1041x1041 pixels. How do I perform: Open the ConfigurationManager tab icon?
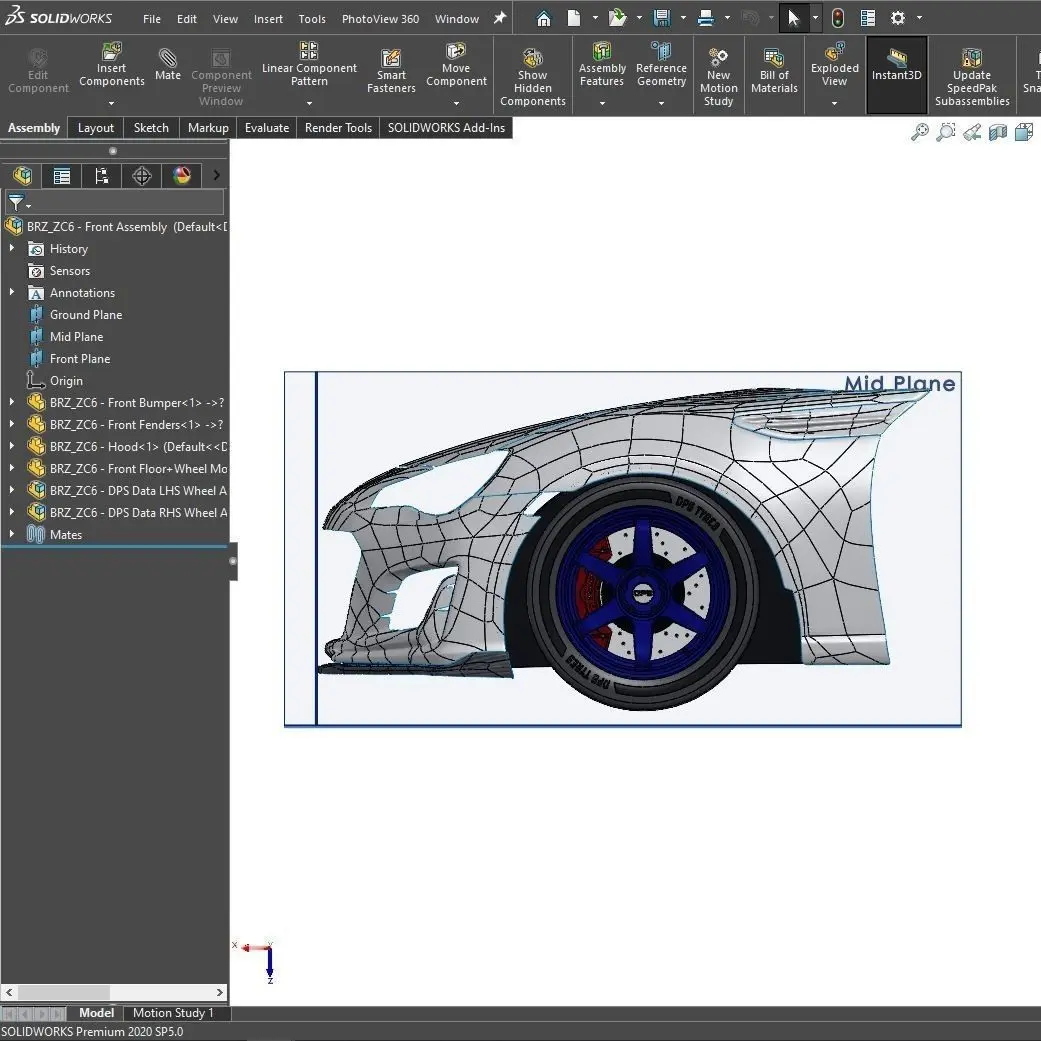101,176
